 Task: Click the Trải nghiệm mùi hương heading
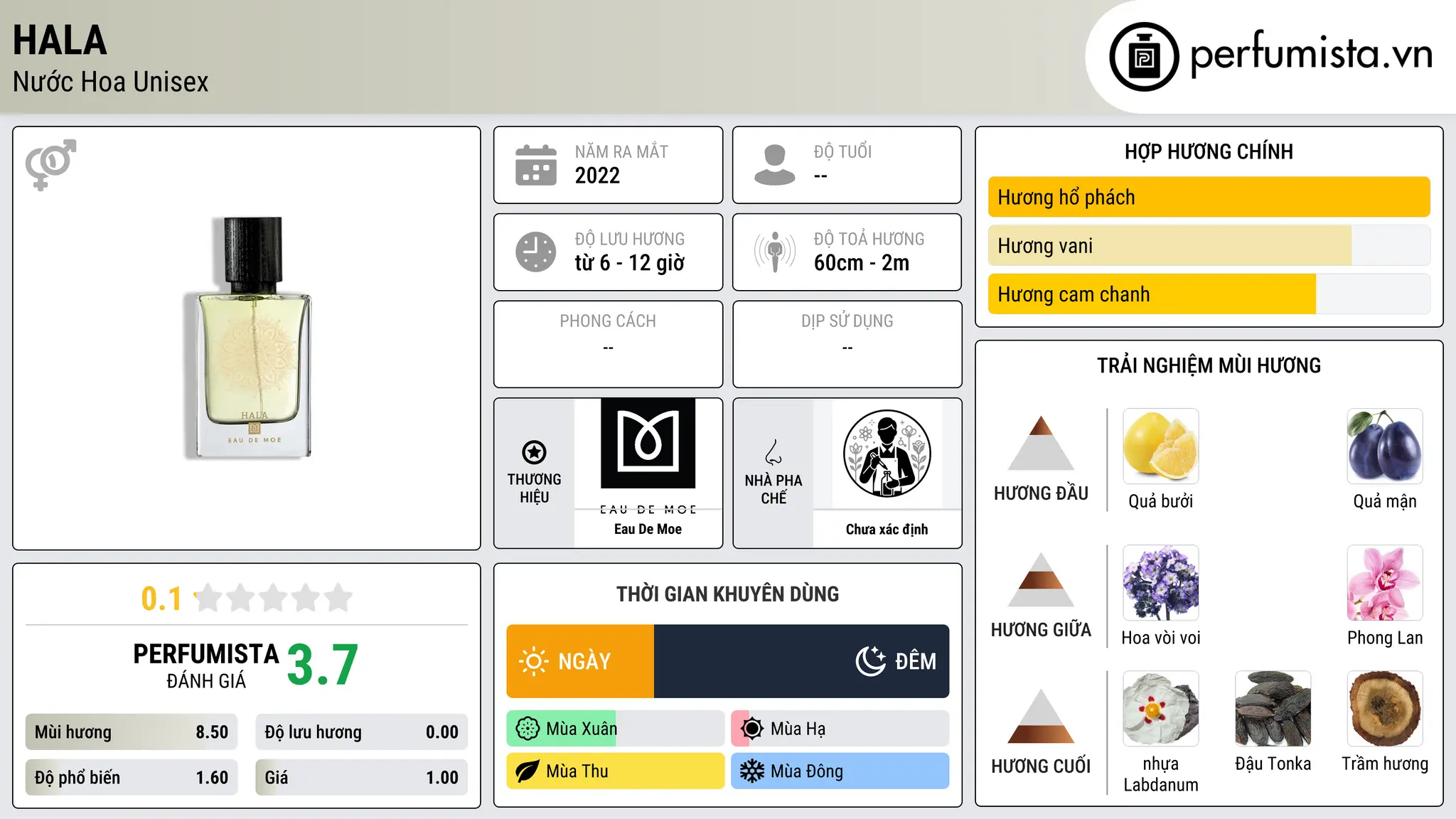coord(1209,365)
